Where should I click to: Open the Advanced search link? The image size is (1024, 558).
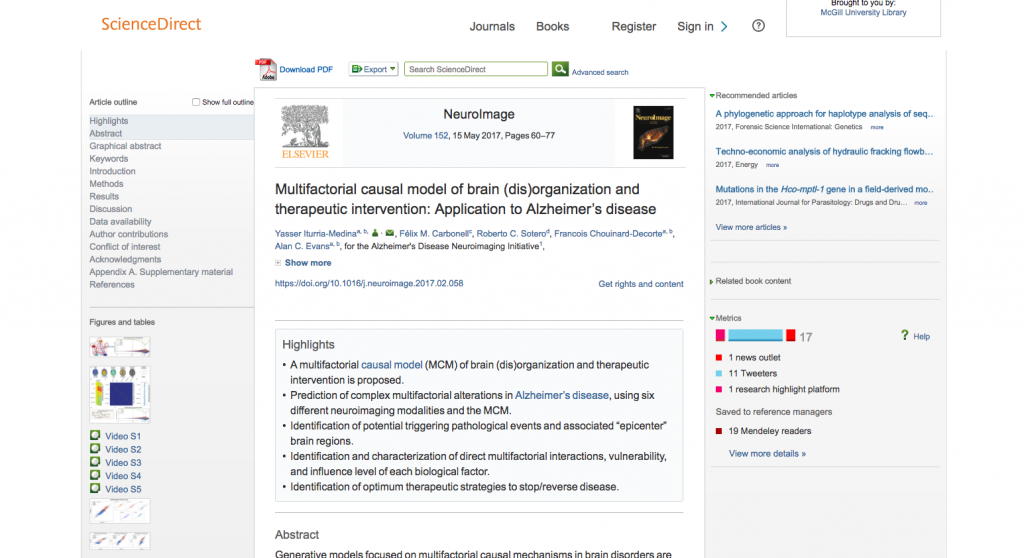[x=600, y=72]
